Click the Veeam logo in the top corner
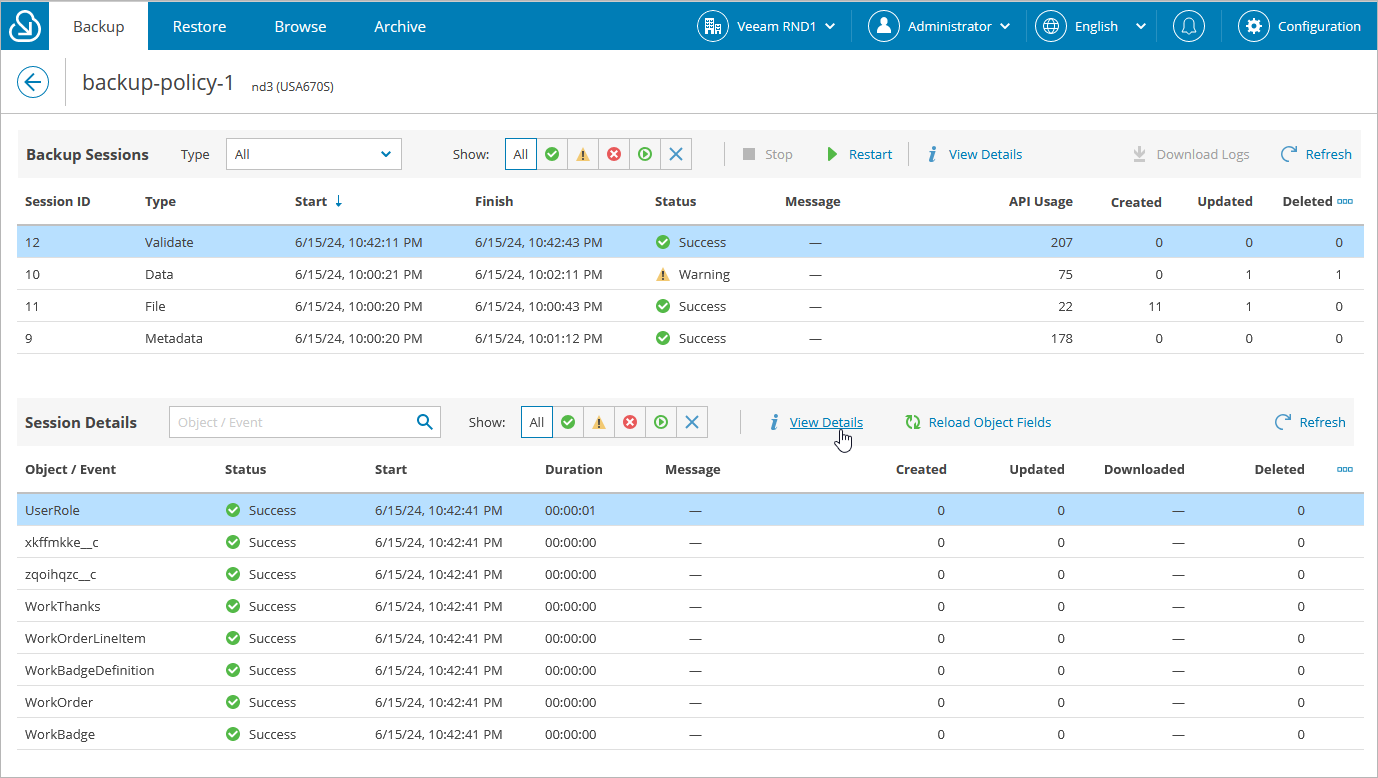The image size is (1378, 778). coord(24,25)
